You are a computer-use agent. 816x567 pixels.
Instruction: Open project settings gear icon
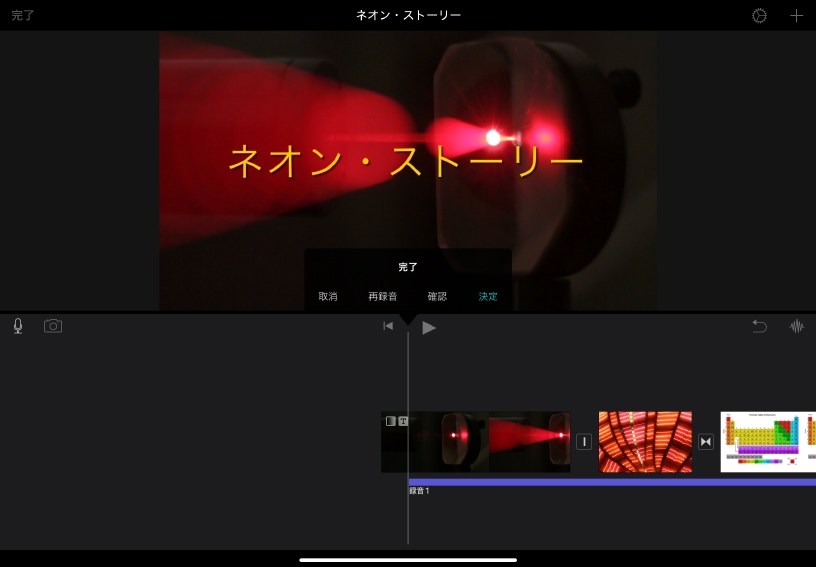(760, 16)
